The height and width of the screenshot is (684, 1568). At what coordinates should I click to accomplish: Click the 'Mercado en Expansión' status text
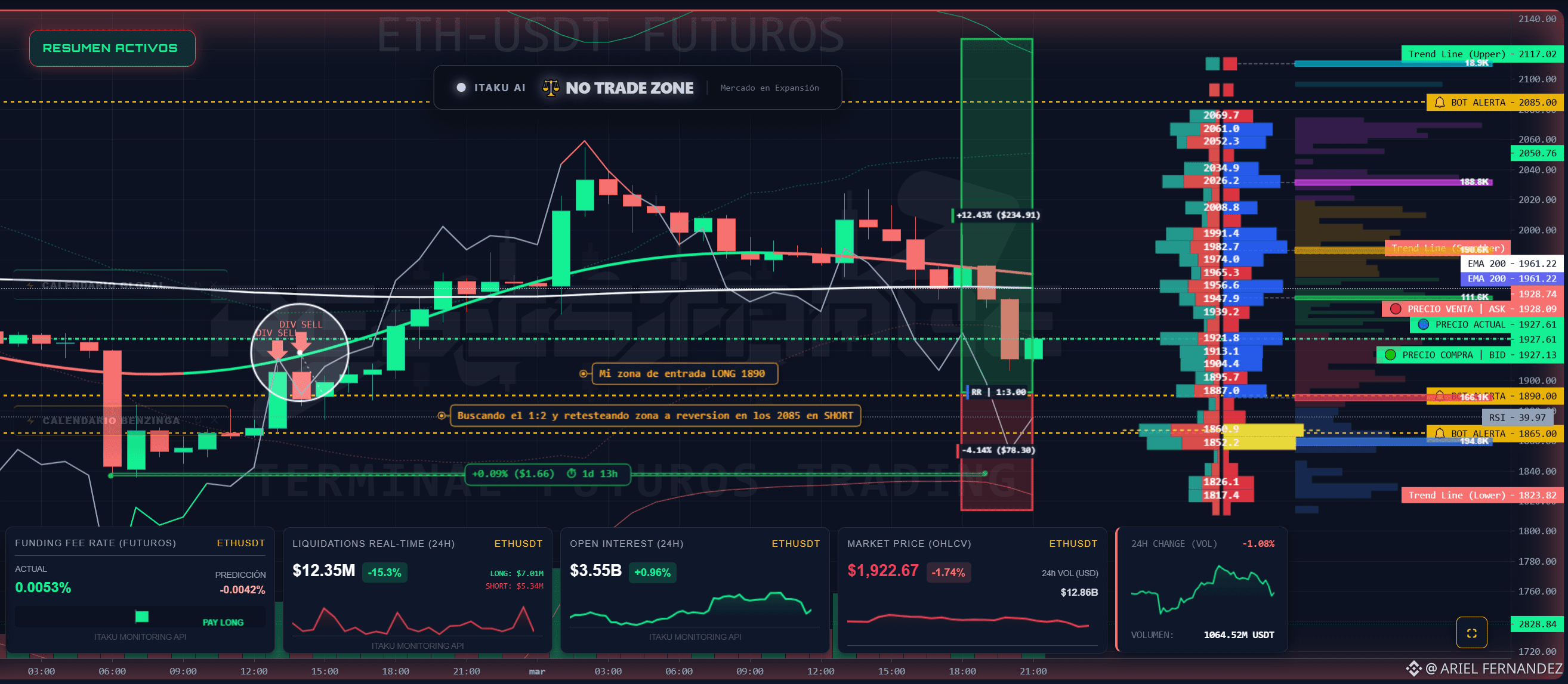click(x=770, y=88)
